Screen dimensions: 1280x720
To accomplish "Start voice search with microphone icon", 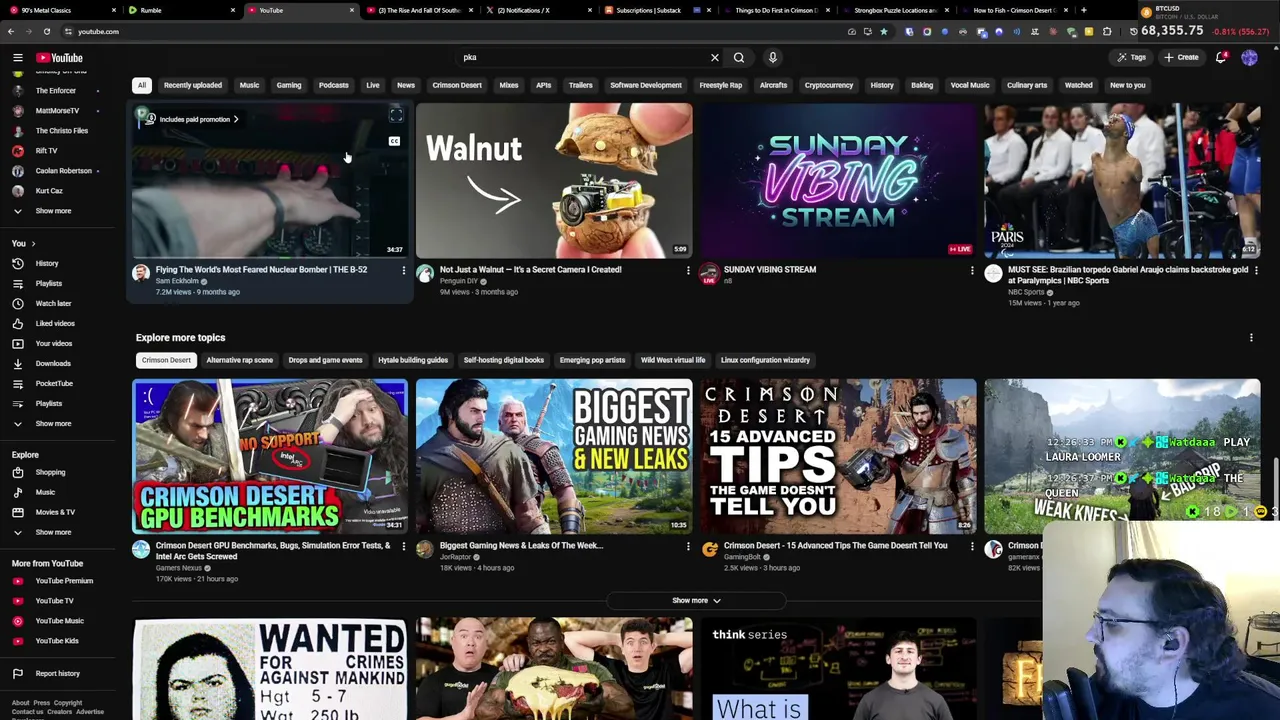I will 773,57.
